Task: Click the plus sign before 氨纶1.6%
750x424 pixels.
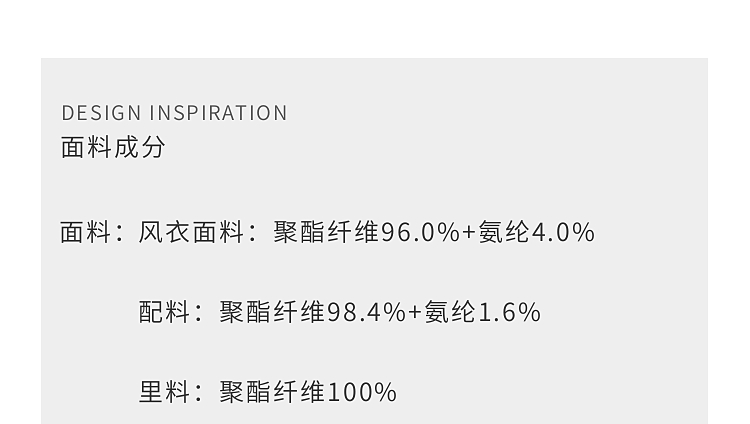Action: coord(415,313)
